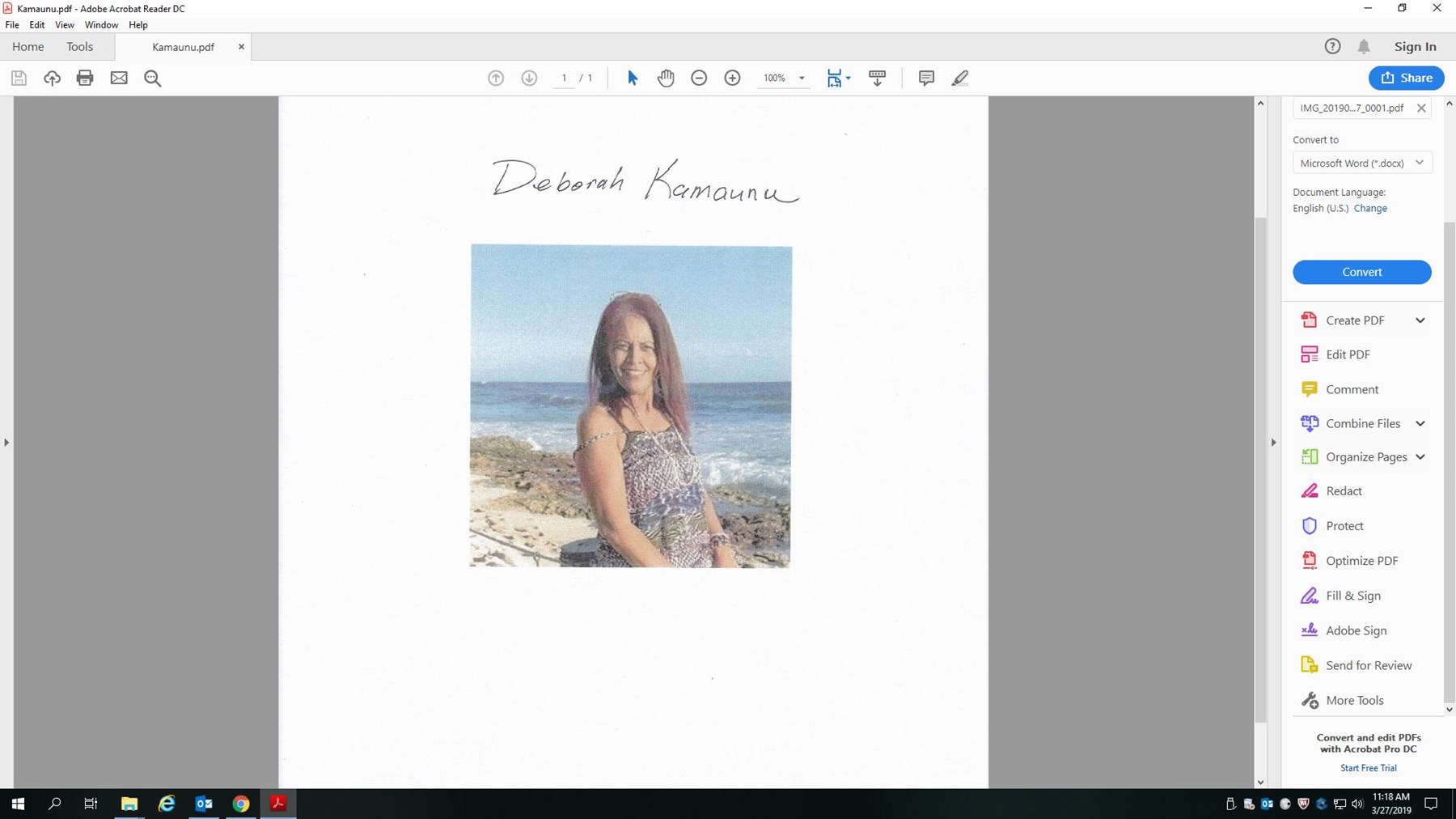Open the Convert to format dropdown
The width and height of the screenshot is (1456, 819).
[x=1361, y=163]
